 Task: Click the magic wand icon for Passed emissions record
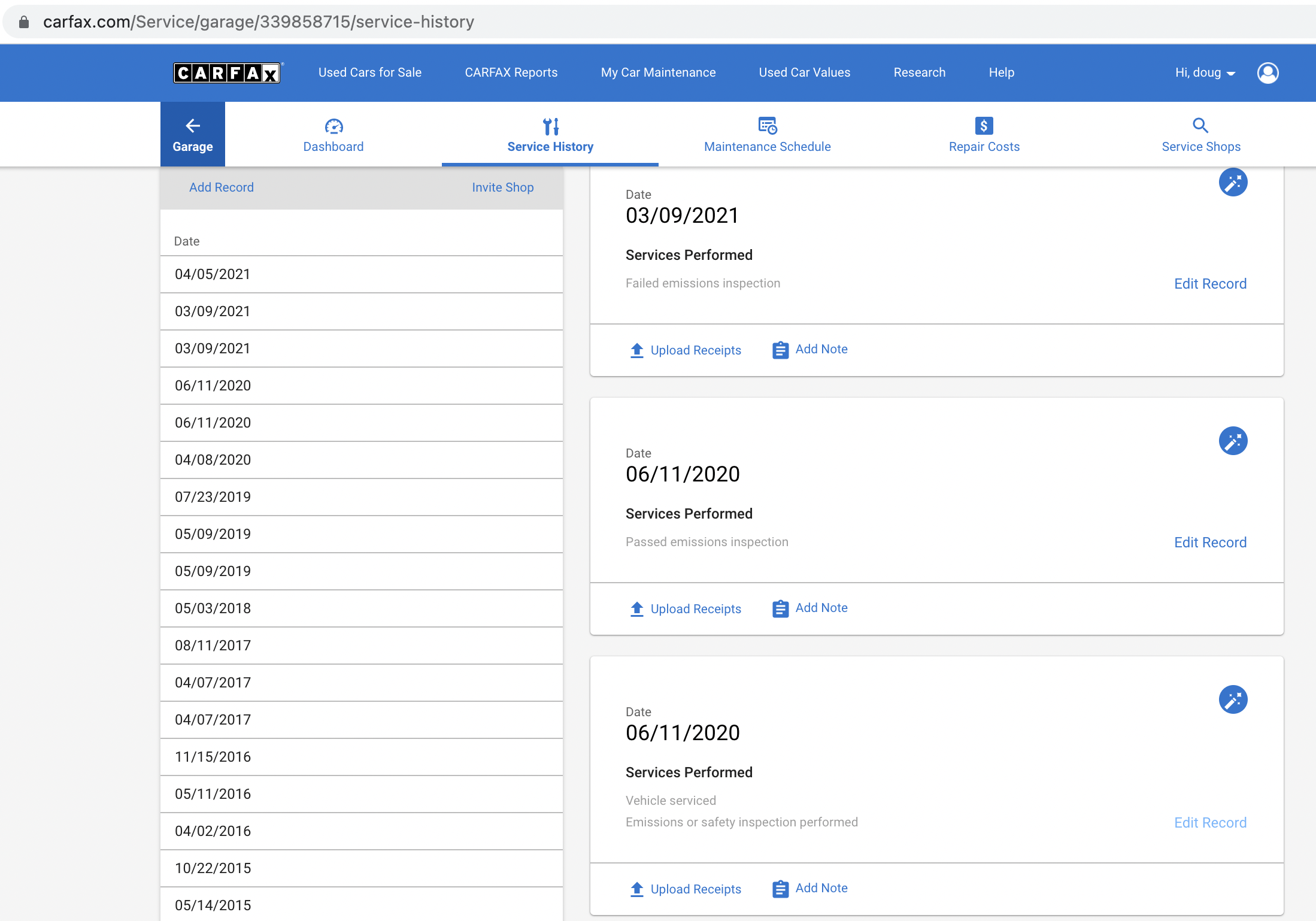pyautogui.click(x=1233, y=441)
